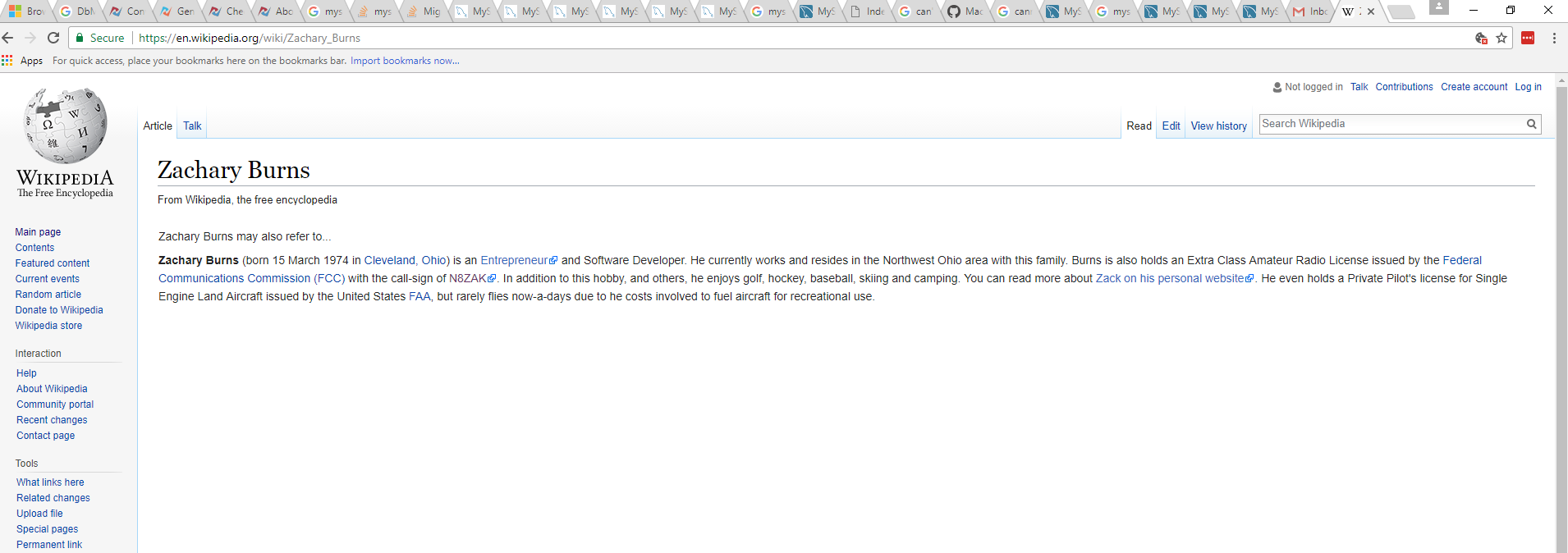Click Log in link
This screenshot has width=1568, height=553.
pos(1528,87)
